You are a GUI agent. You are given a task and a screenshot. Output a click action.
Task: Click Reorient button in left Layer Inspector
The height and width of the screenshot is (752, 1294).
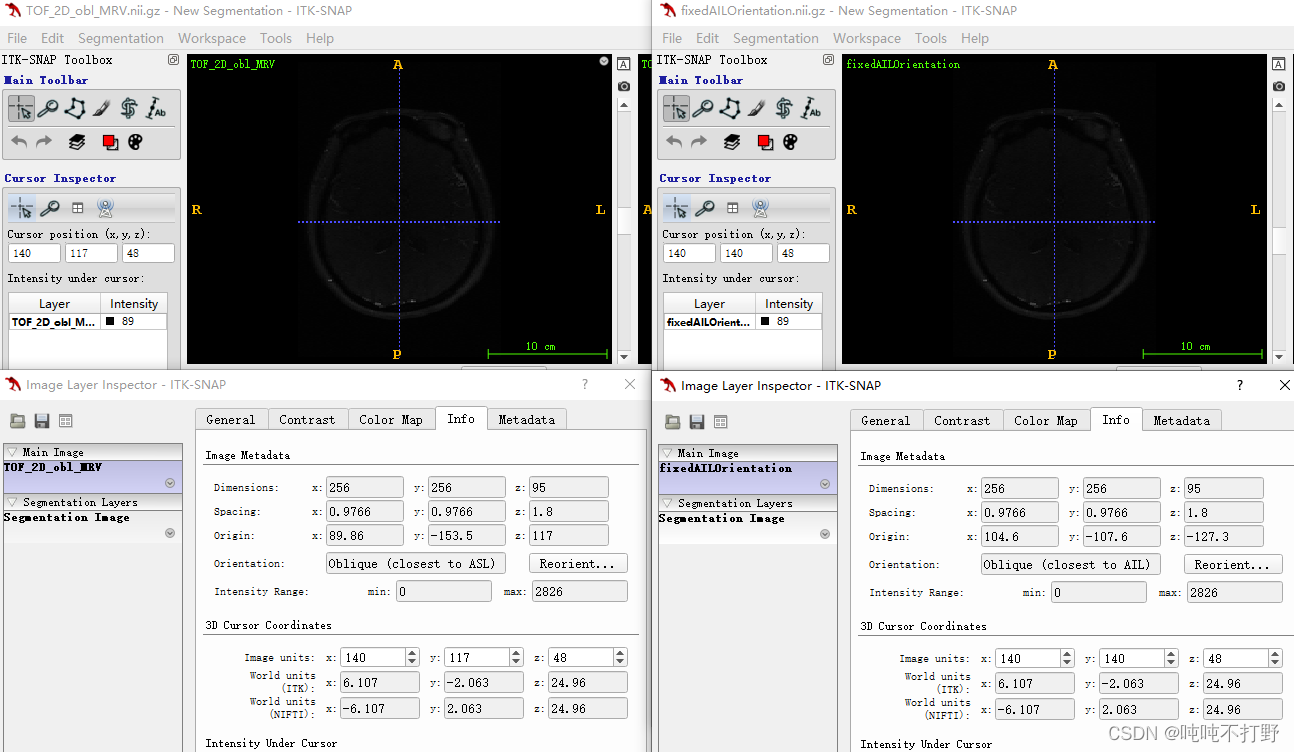(x=578, y=563)
